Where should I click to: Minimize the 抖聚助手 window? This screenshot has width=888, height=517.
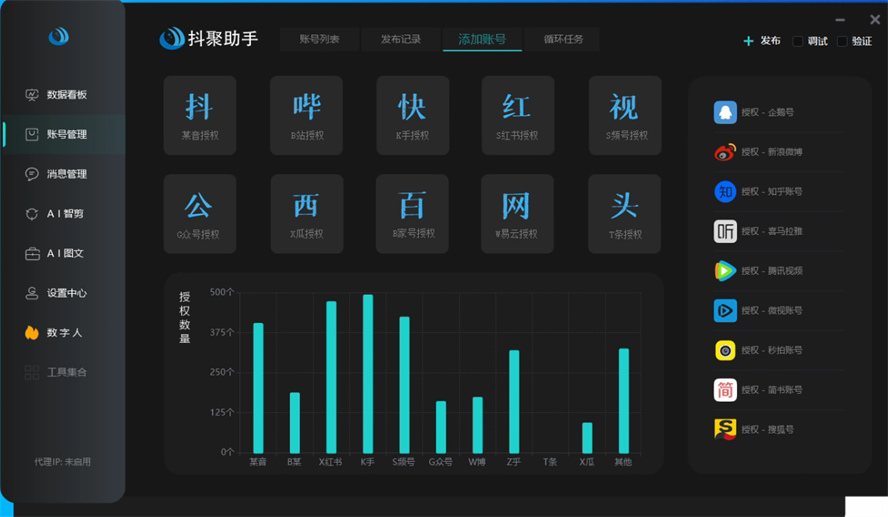pos(840,20)
